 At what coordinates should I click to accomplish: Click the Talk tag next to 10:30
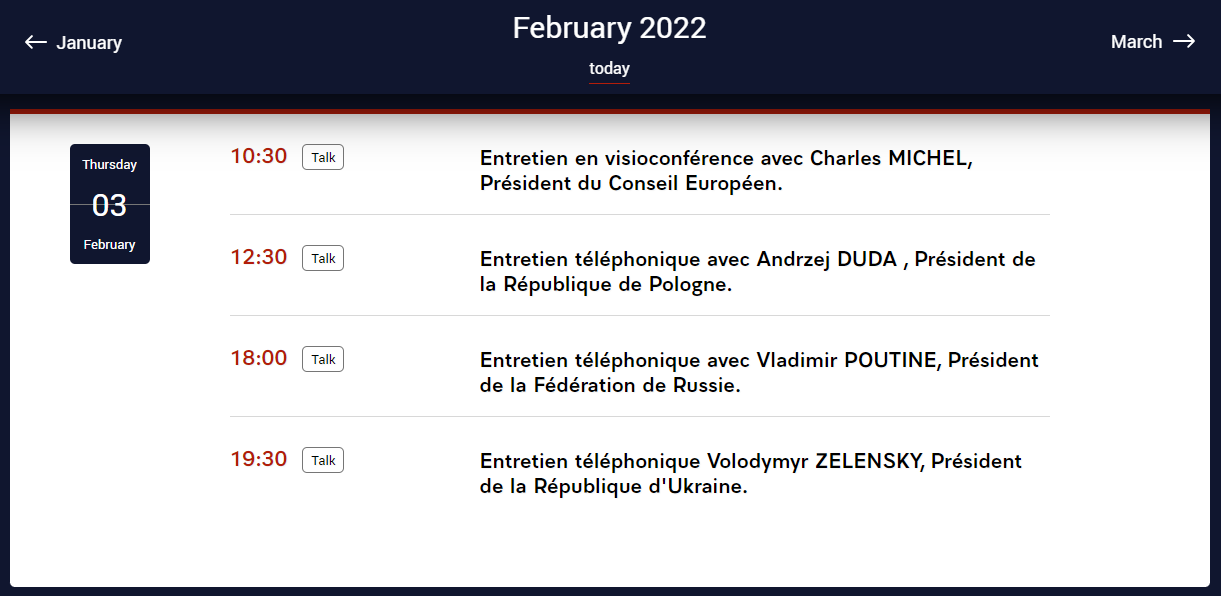(322, 156)
